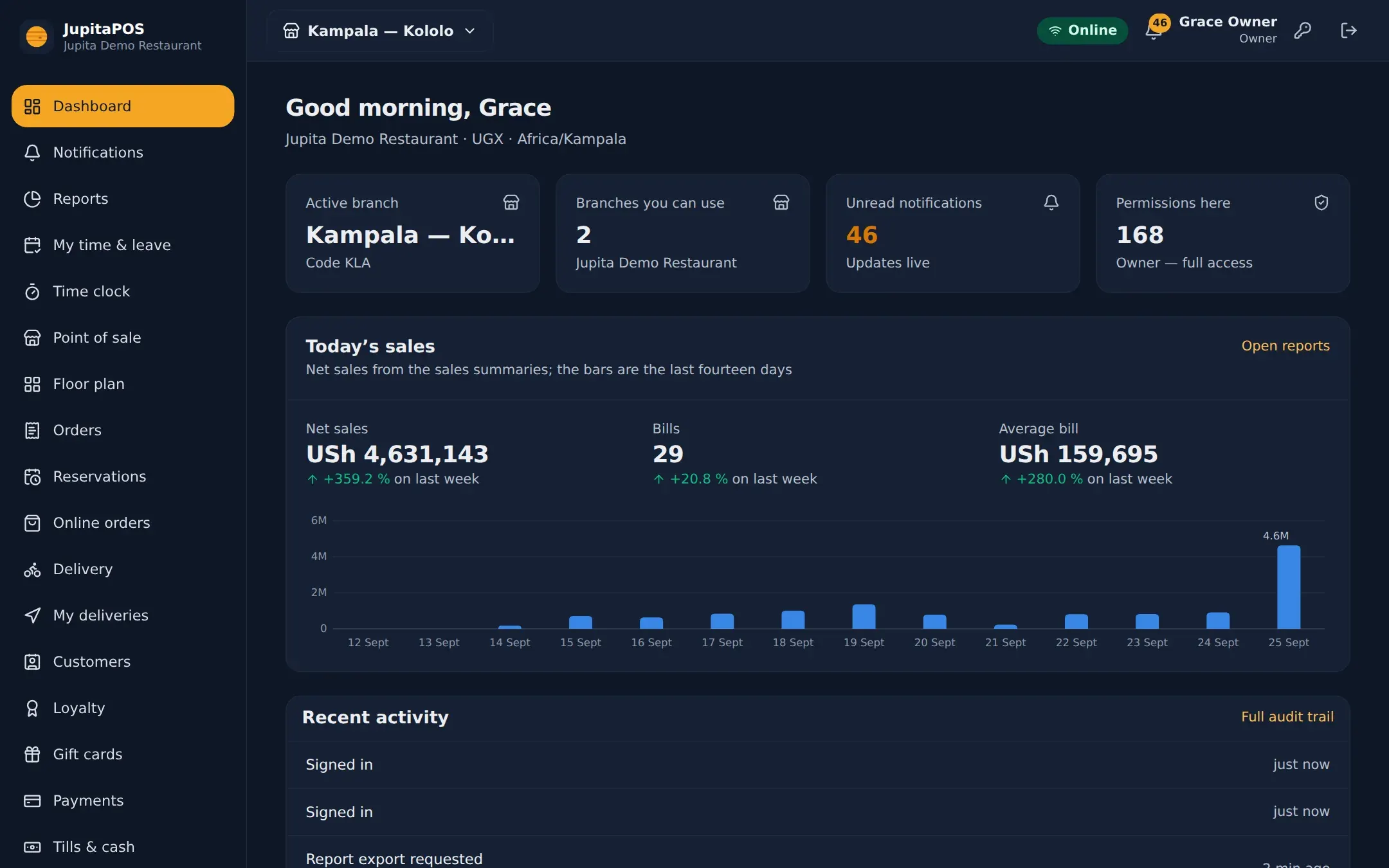Click the key icon in top bar
1389x868 pixels.
click(x=1302, y=30)
